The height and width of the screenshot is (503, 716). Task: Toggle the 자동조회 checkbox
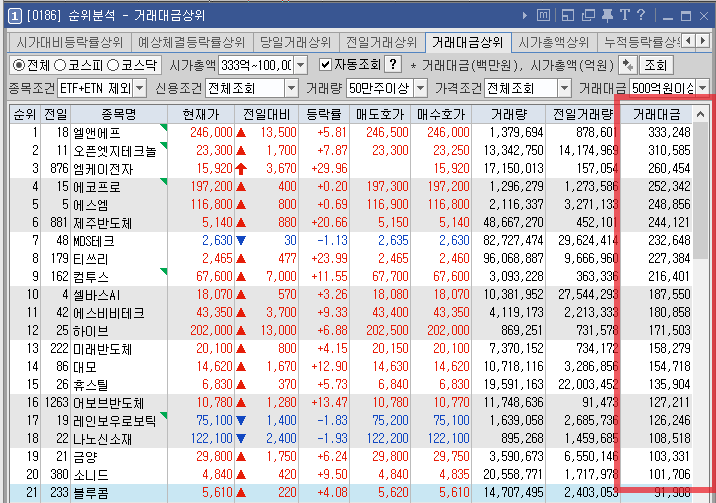coord(325,65)
